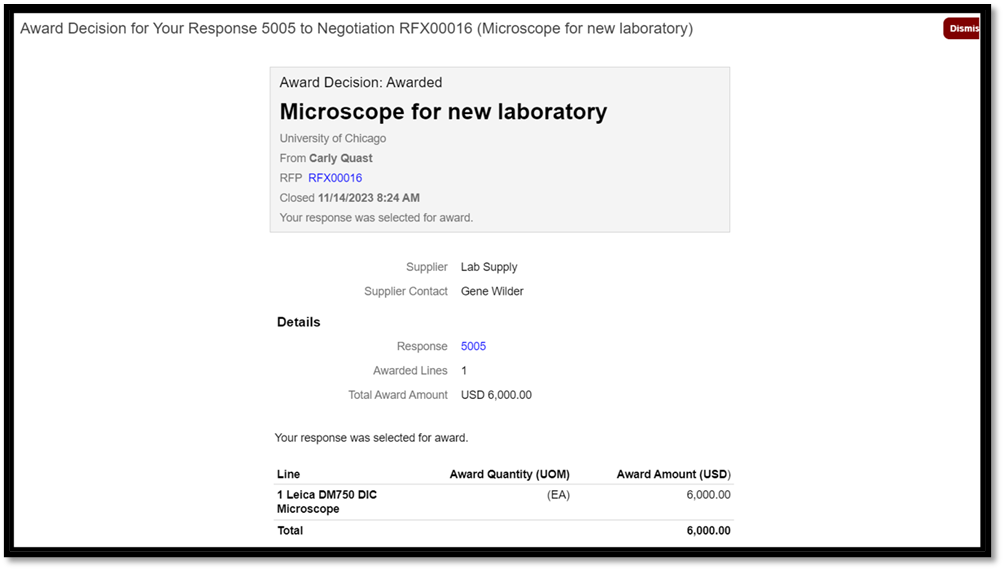Click the Line column header
This screenshot has width=1004, height=570.
[x=288, y=474]
